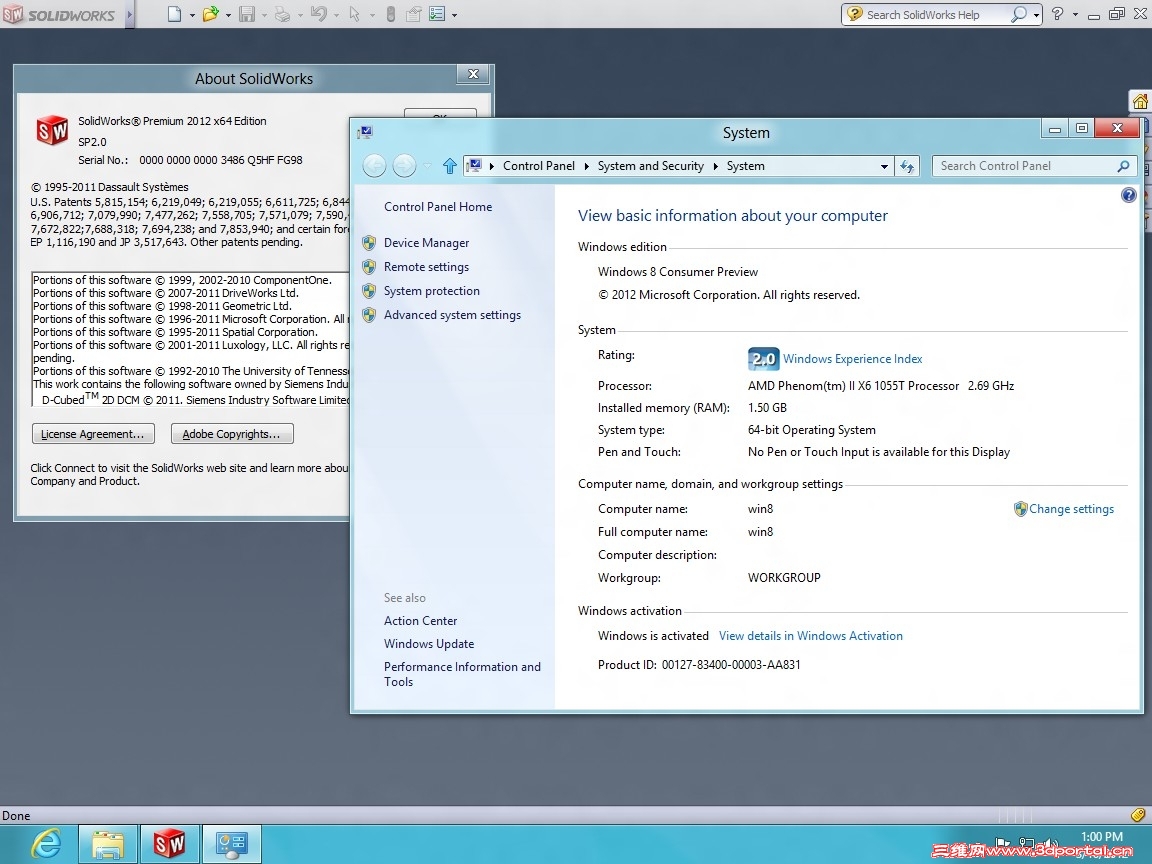Click the 1:00 PM clock in taskbar
This screenshot has height=864, width=1152.
point(1101,837)
